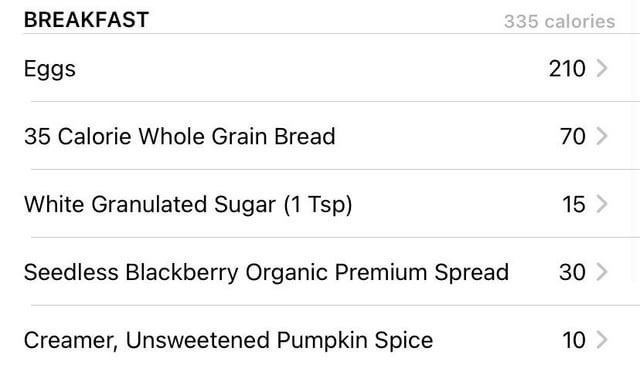The width and height of the screenshot is (640, 368).
Task: Tap chevron beside 35 Calorie Whole Grain Bread
Action: click(x=602, y=136)
